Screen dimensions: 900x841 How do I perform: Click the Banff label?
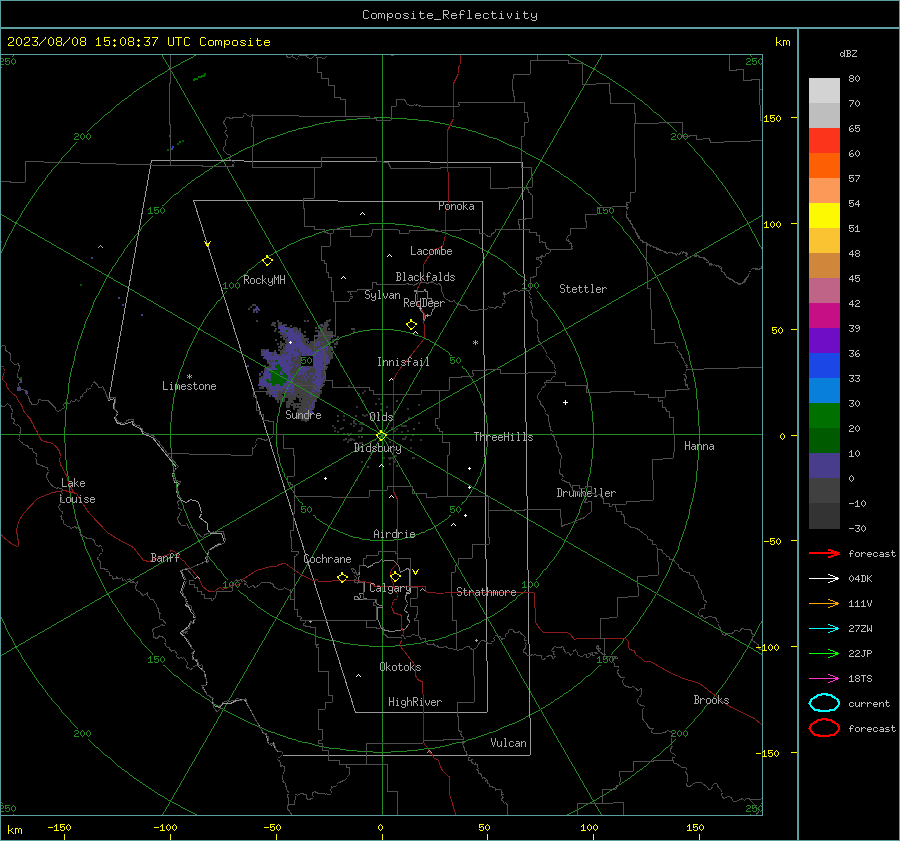[165, 557]
